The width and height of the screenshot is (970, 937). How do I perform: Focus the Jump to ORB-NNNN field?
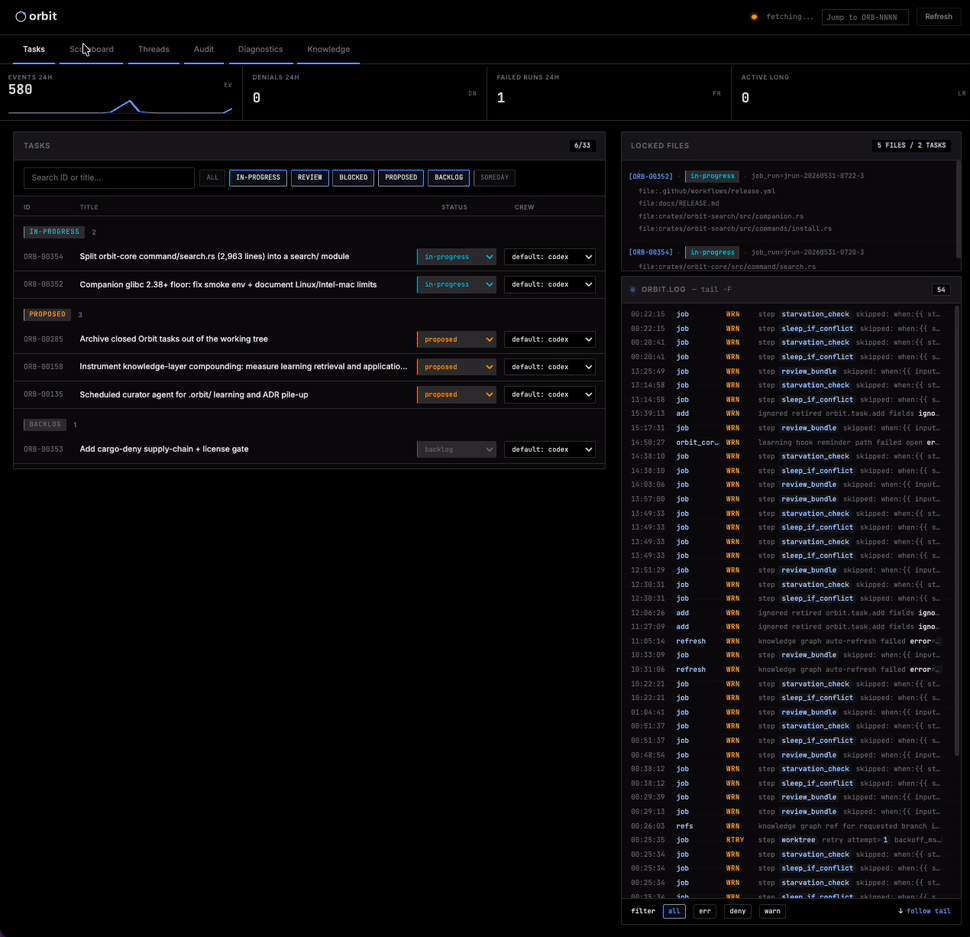865,17
